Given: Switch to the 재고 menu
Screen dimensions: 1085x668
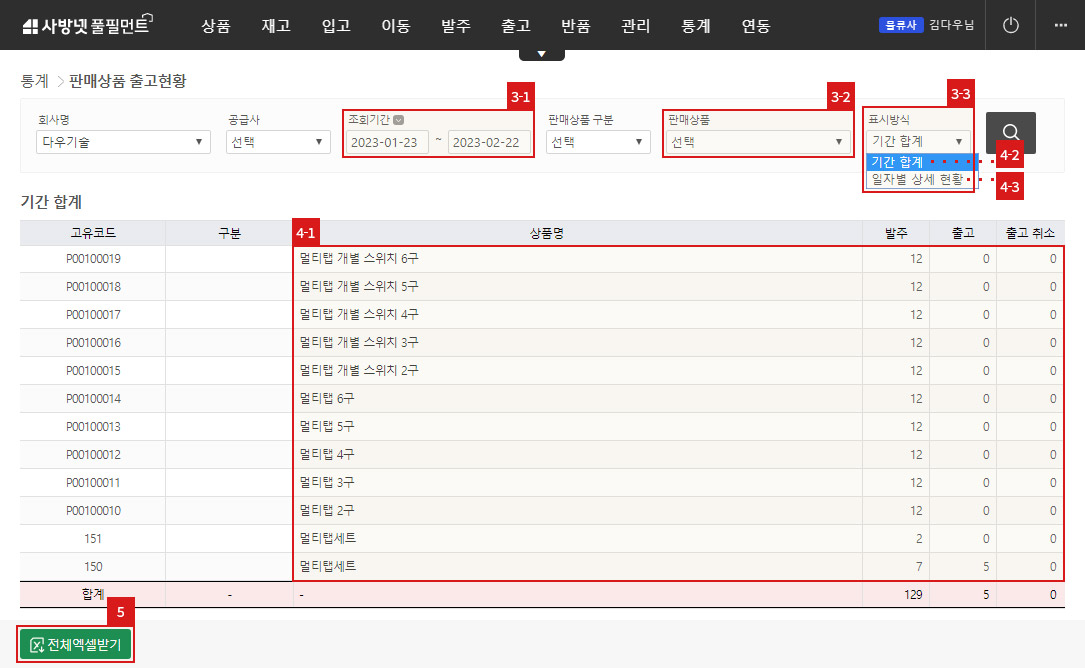Looking at the screenshot, I should pyautogui.click(x=275, y=27).
